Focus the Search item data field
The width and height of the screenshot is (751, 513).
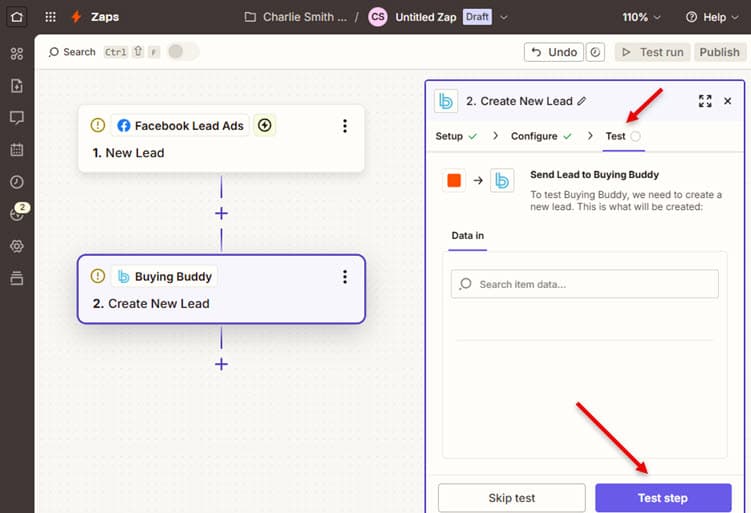point(584,284)
